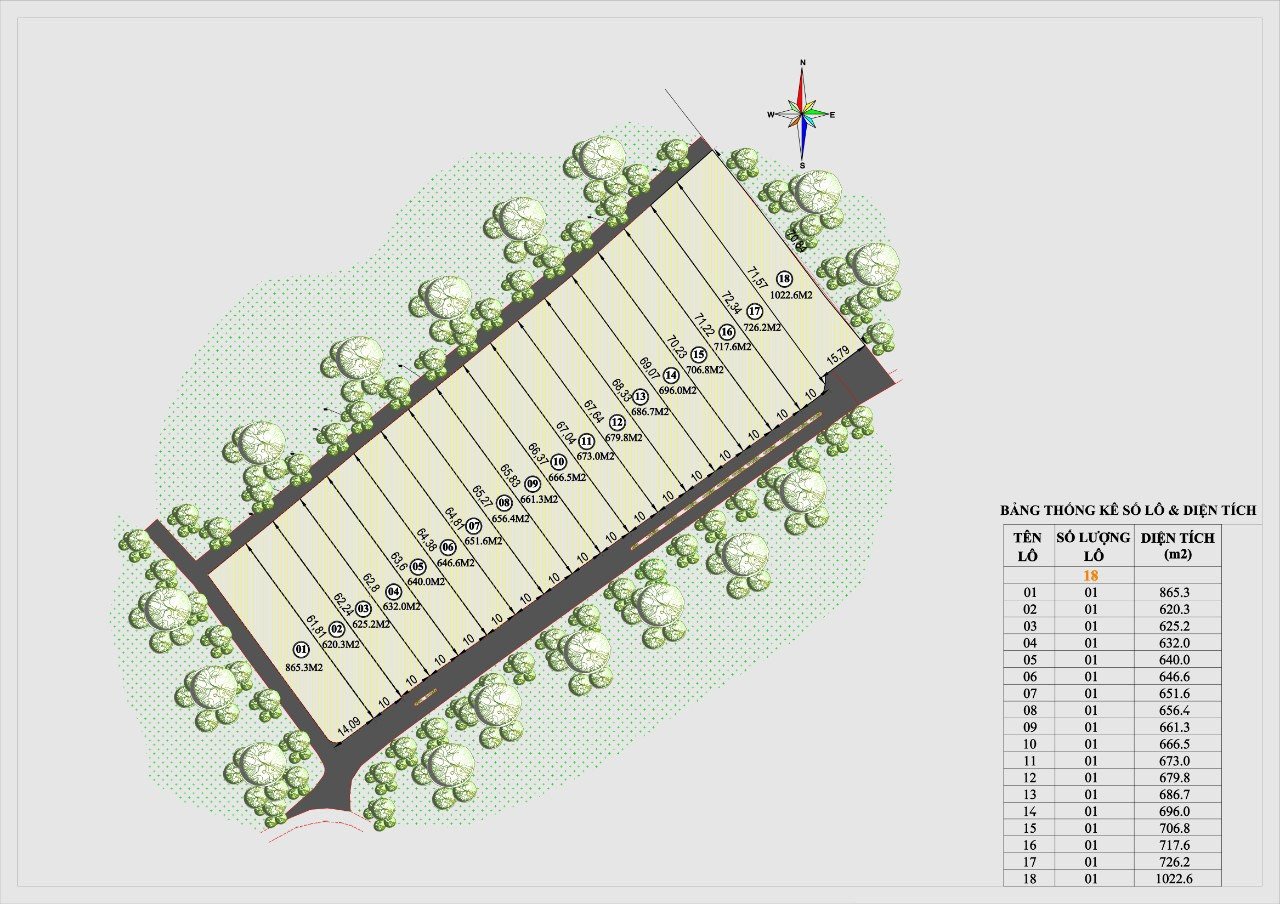The height and width of the screenshot is (904, 1280).
Task: Click table cell with area 646.6
Action: click(1178, 677)
